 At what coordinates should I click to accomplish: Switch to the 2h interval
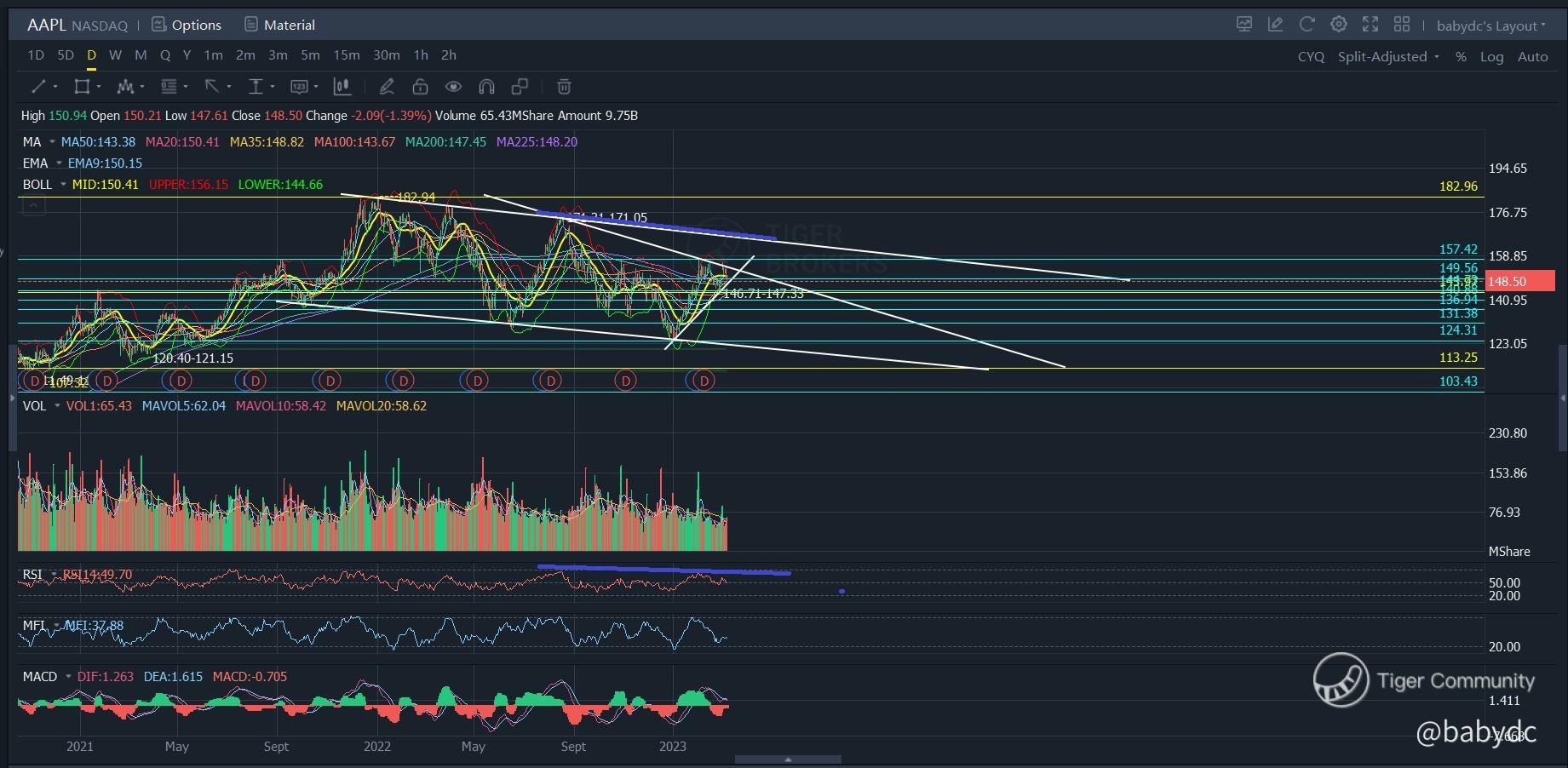449,55
